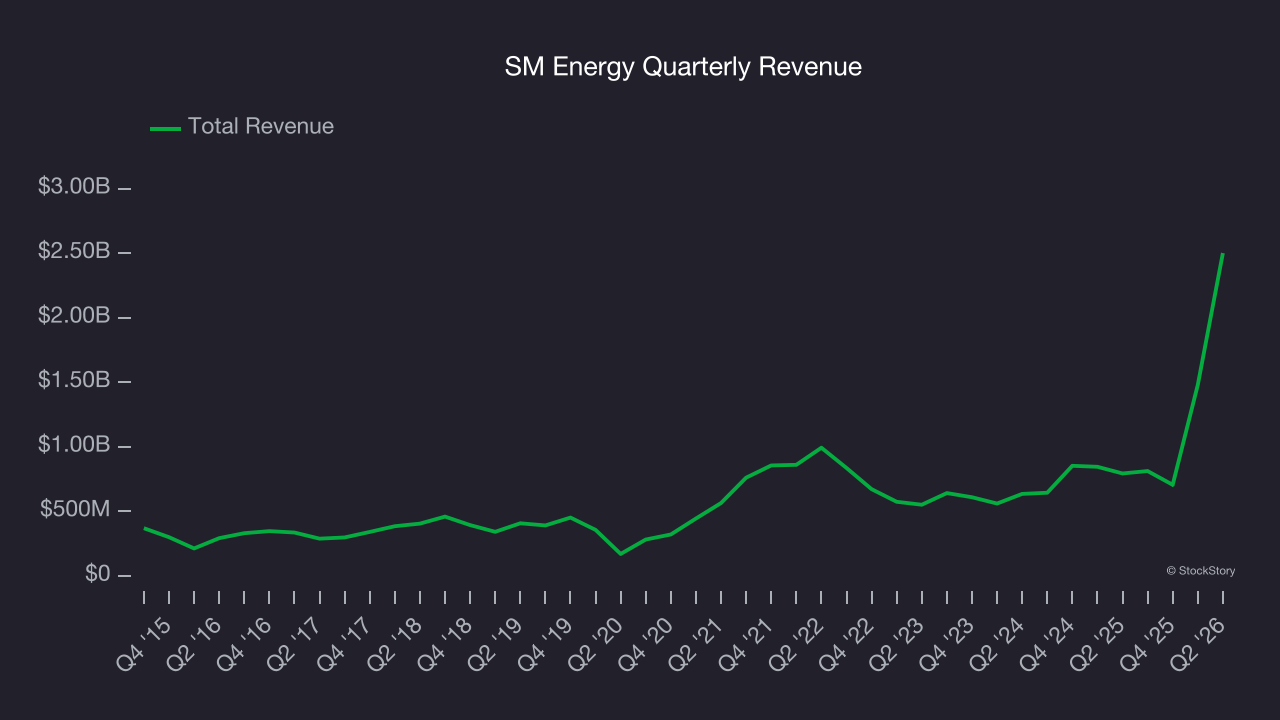Click the Q4 '22 axis label
The height and width of the screenshot is (720, 1280).
[847, 645]
